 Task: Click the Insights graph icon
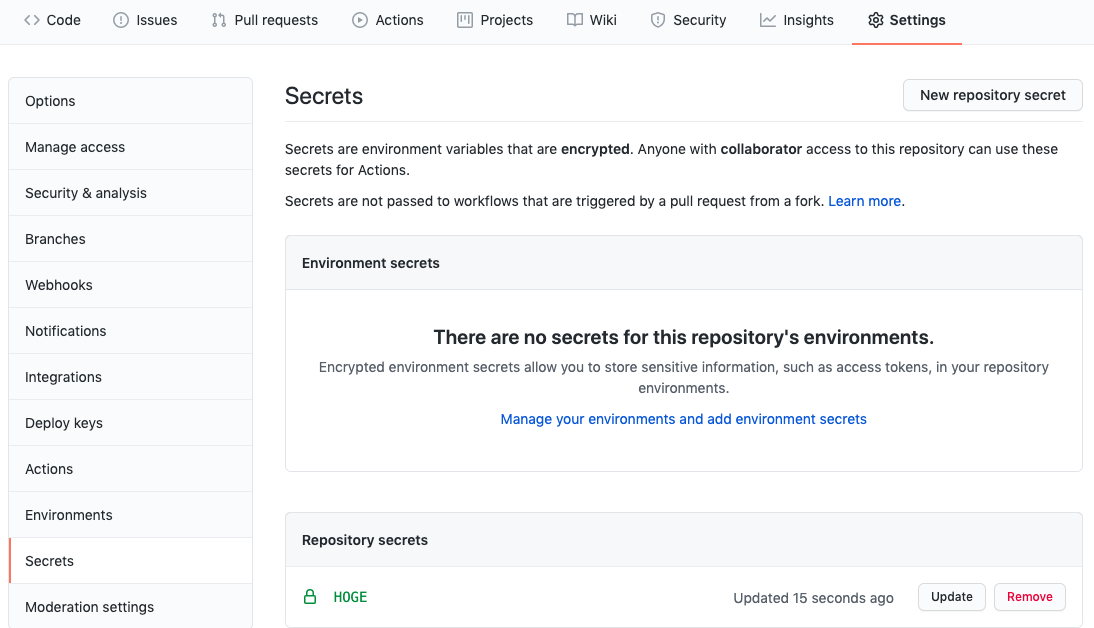(768, 20)
